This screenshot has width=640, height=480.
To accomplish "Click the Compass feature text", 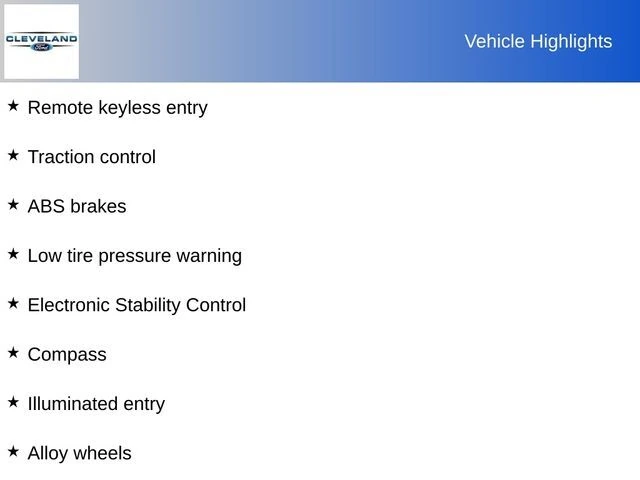I will click(67, 354).
